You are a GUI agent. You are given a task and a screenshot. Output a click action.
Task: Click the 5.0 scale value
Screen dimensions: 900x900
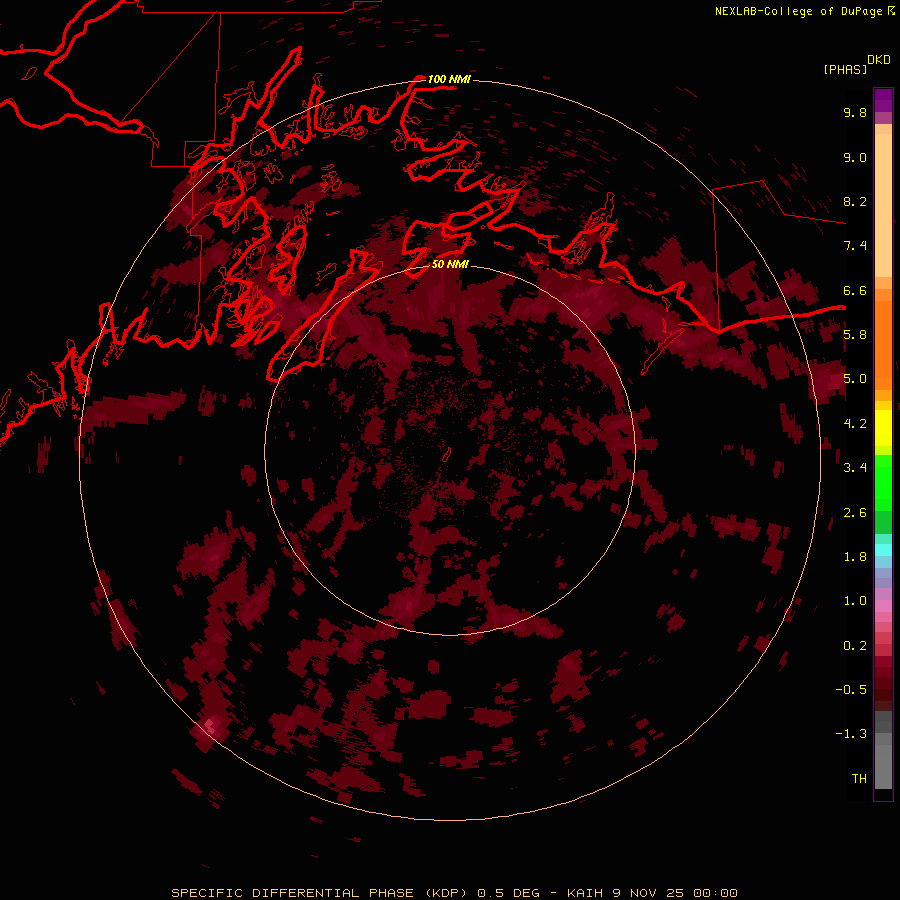pos(855,379)
